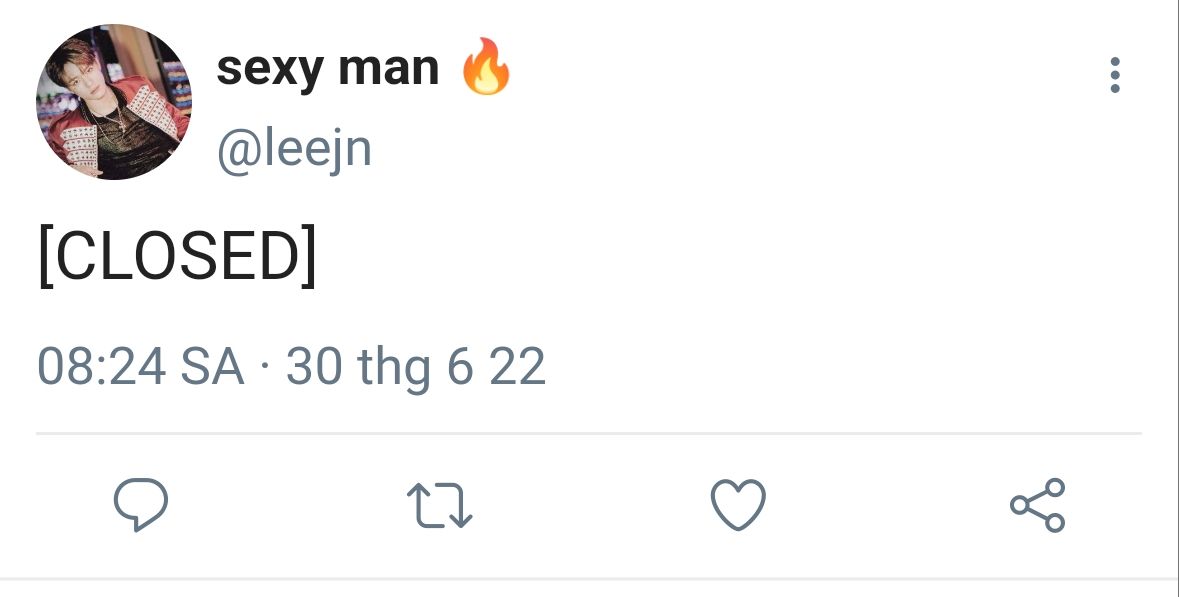
Task: Open the share icon options
Action: click(1038, 505)
